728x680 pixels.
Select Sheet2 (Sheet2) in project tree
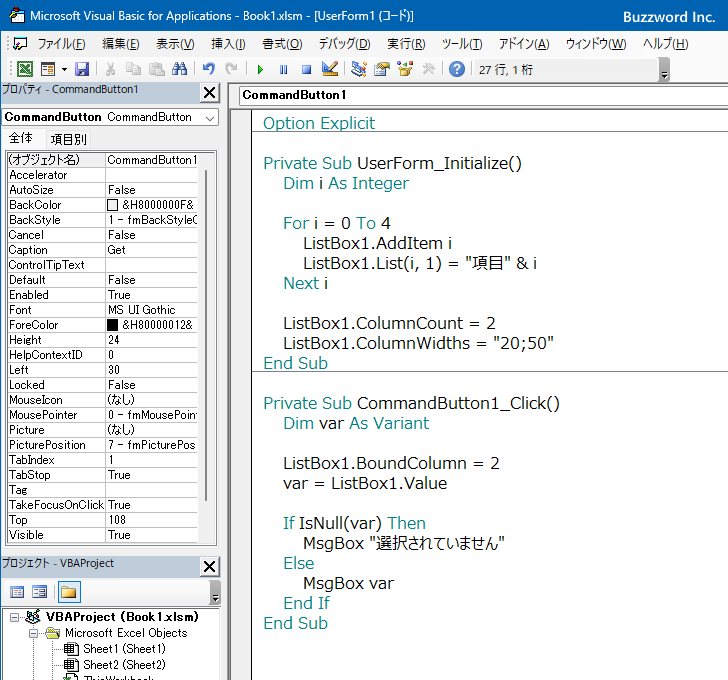tap(124, 665)
